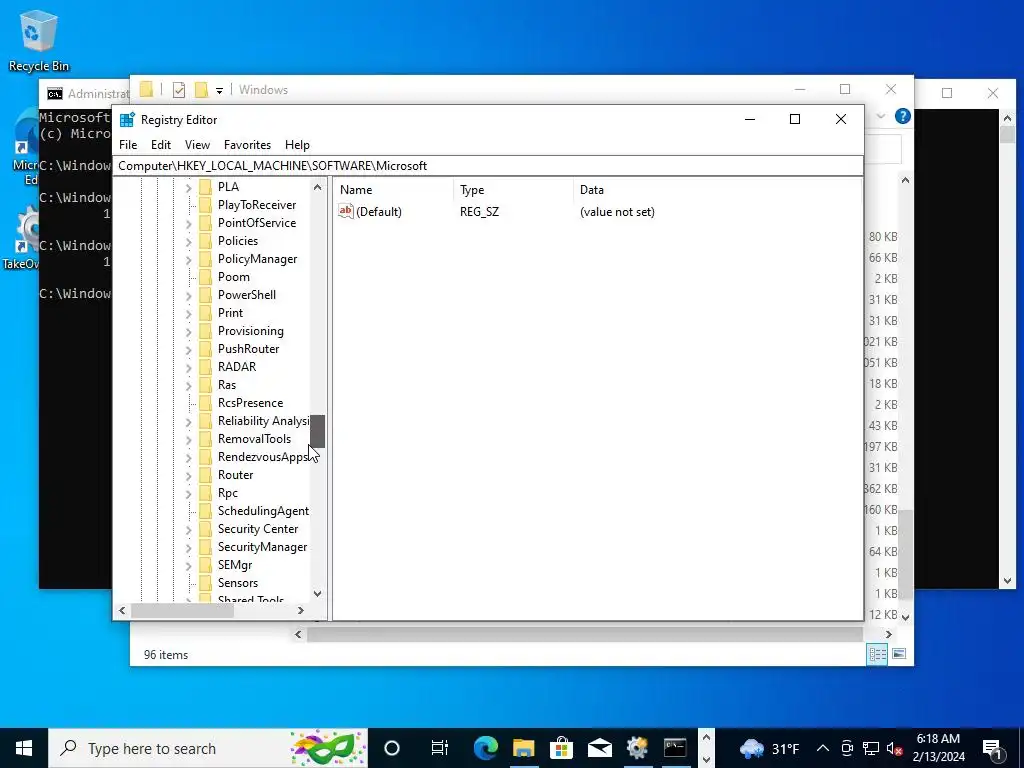This screenshot has width=1024, height=768.
Task: Expand the PushRouter registry key
Action: coord(188,349)
